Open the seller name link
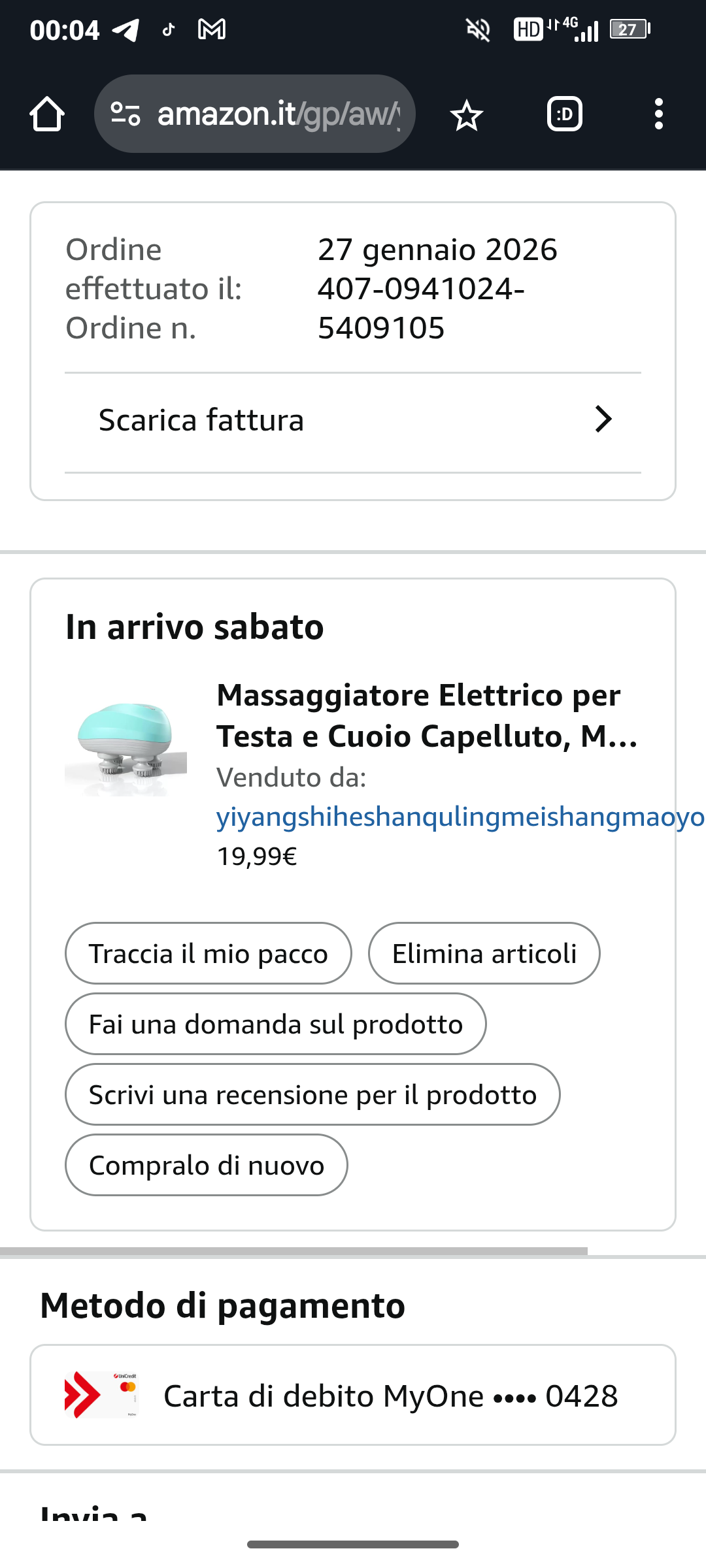 tap(458, 817)
